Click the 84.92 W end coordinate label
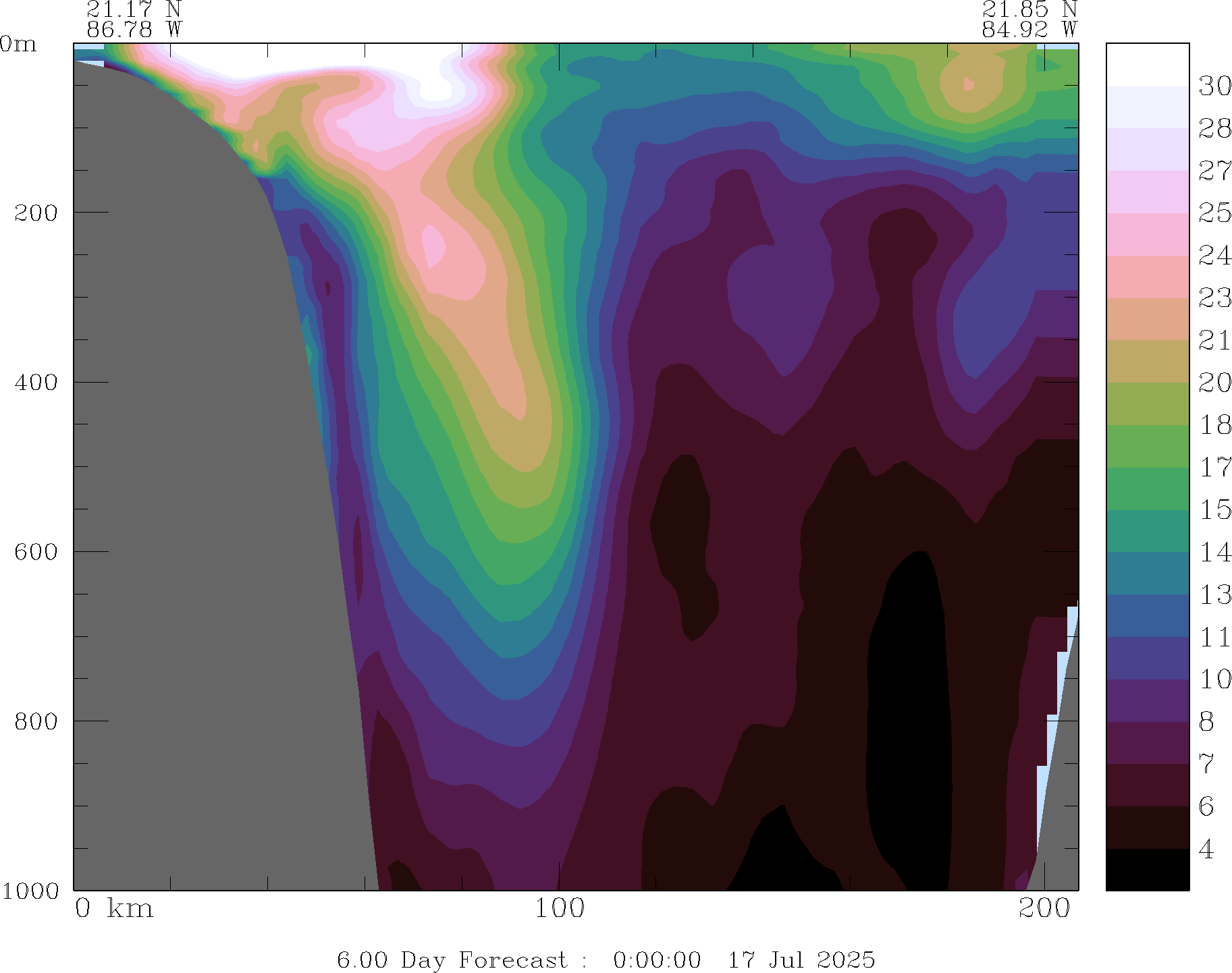Screen dimensions: 1232x973 [x=1029, y=30]
